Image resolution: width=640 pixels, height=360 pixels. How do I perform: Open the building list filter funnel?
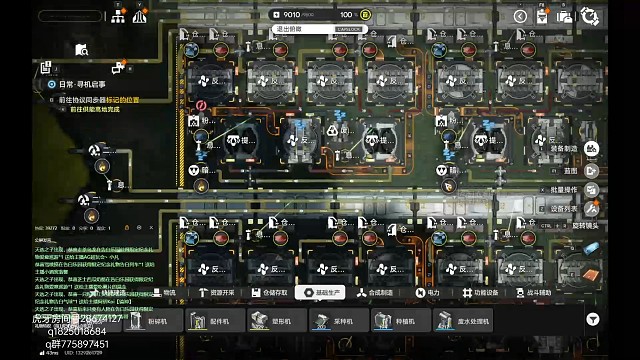coord(593,319)
